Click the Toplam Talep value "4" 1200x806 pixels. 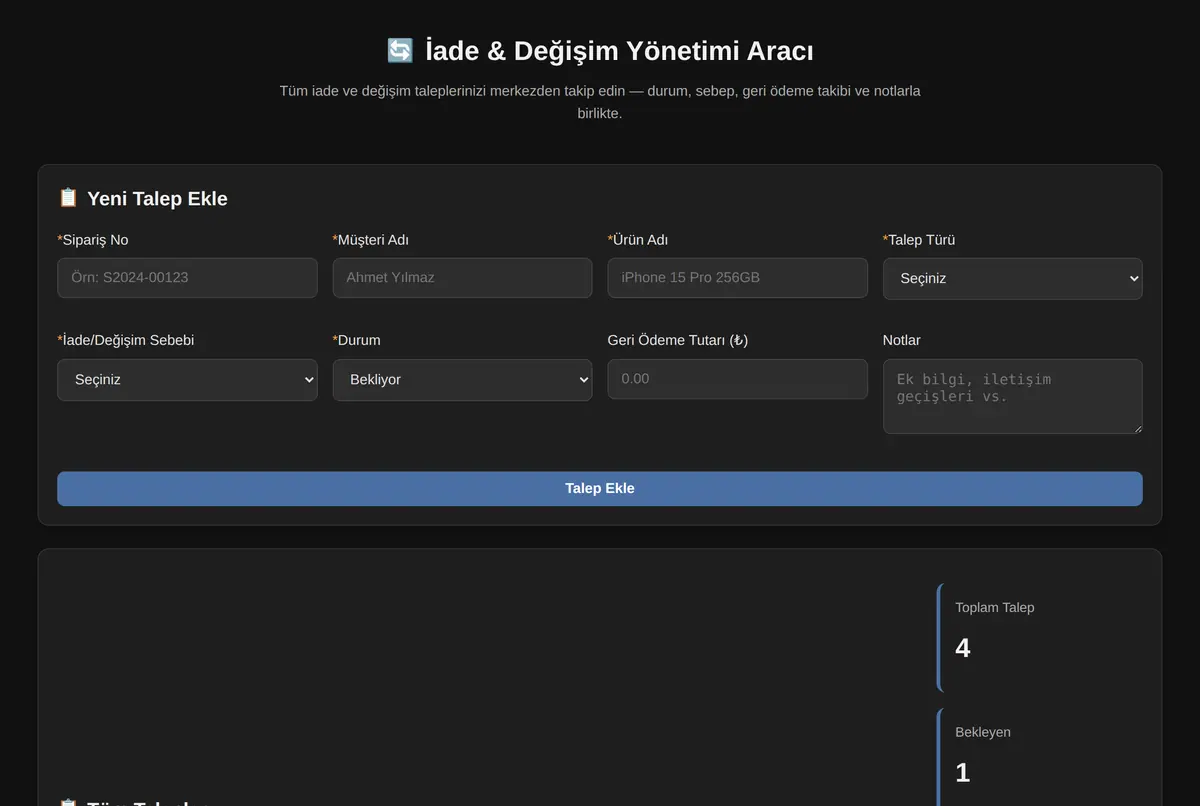963,648
